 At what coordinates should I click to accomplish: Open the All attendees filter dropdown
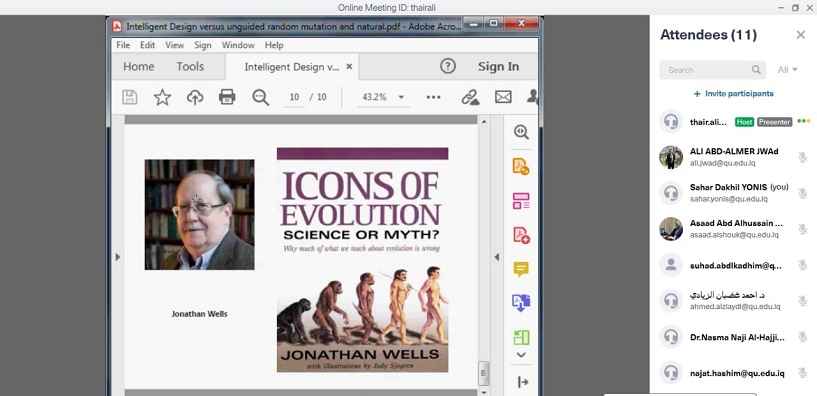click(x=787, y=70)
